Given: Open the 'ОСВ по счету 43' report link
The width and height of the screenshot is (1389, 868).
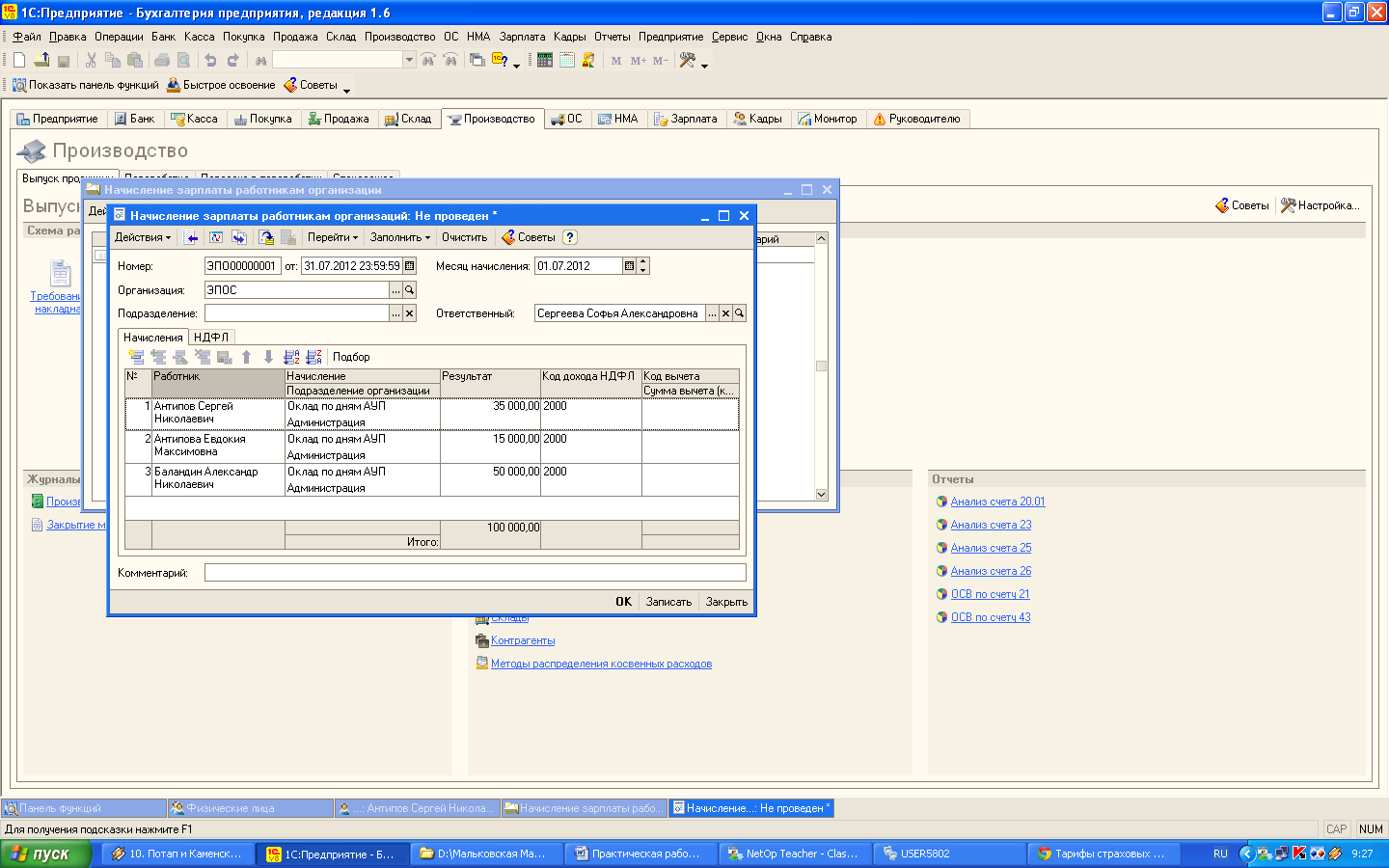Looking at the screenshot, I should tap(991, 617).
